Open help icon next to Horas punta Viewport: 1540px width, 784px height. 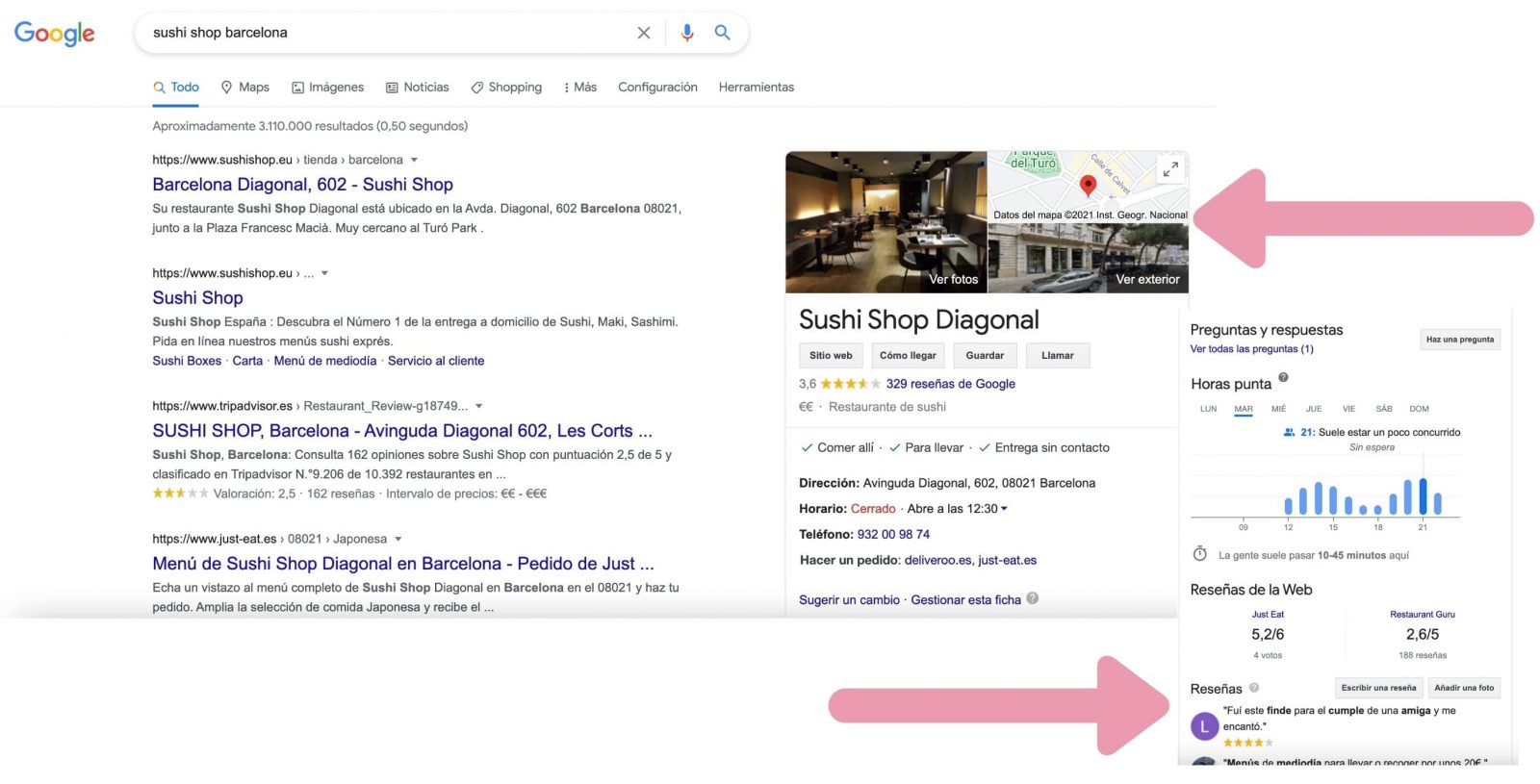pos(1283,378)
